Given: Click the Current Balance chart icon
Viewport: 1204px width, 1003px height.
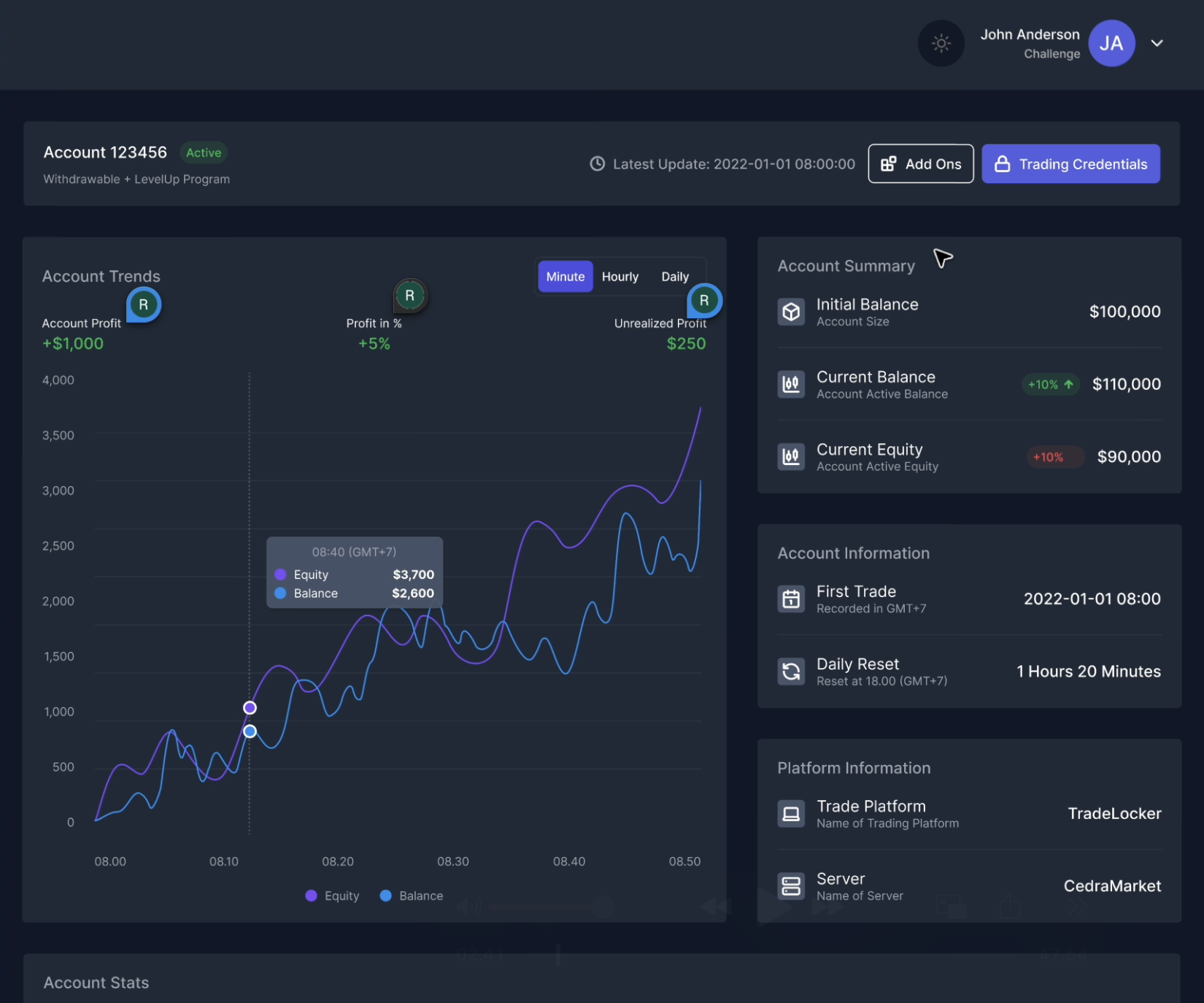Looking at the screenshot, I should [x=791, y=384].
